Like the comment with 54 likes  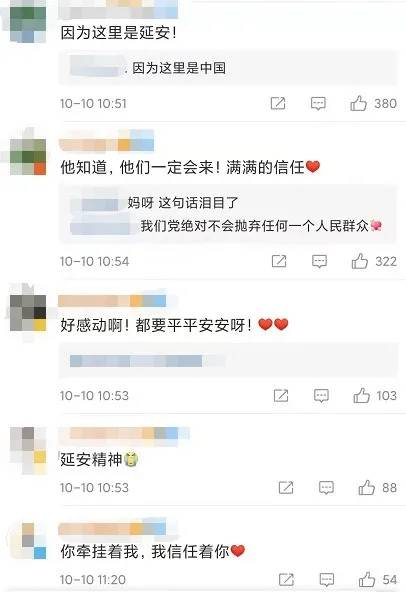[367, 579]
